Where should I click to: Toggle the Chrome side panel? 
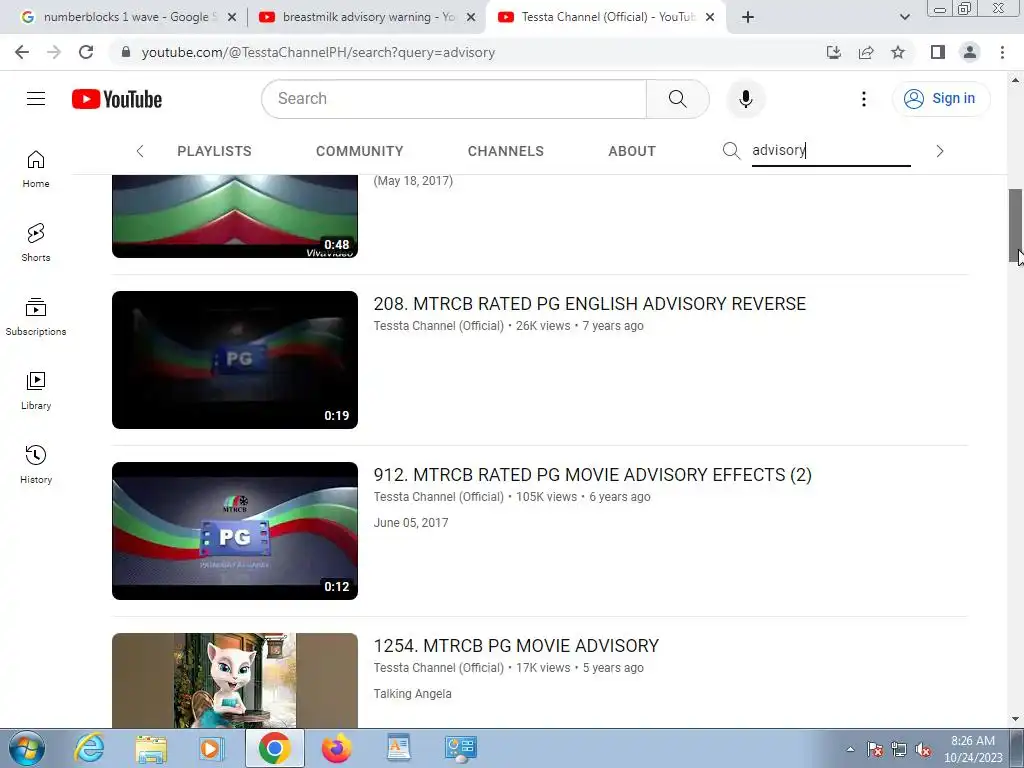pyautogui.click(x=938, y=52)
